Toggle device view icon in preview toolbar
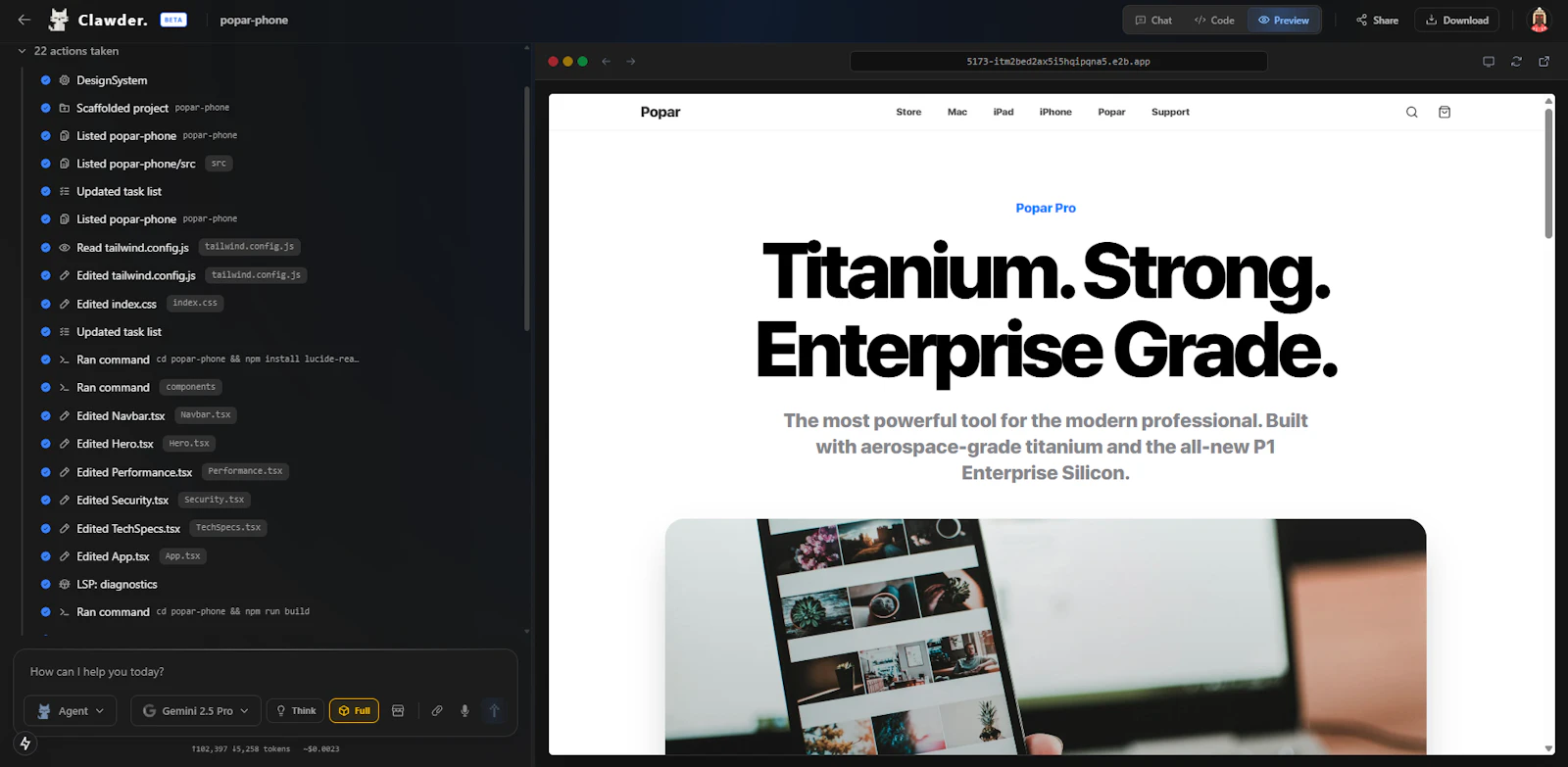The image size is (1568, 767). (1489, 62)
